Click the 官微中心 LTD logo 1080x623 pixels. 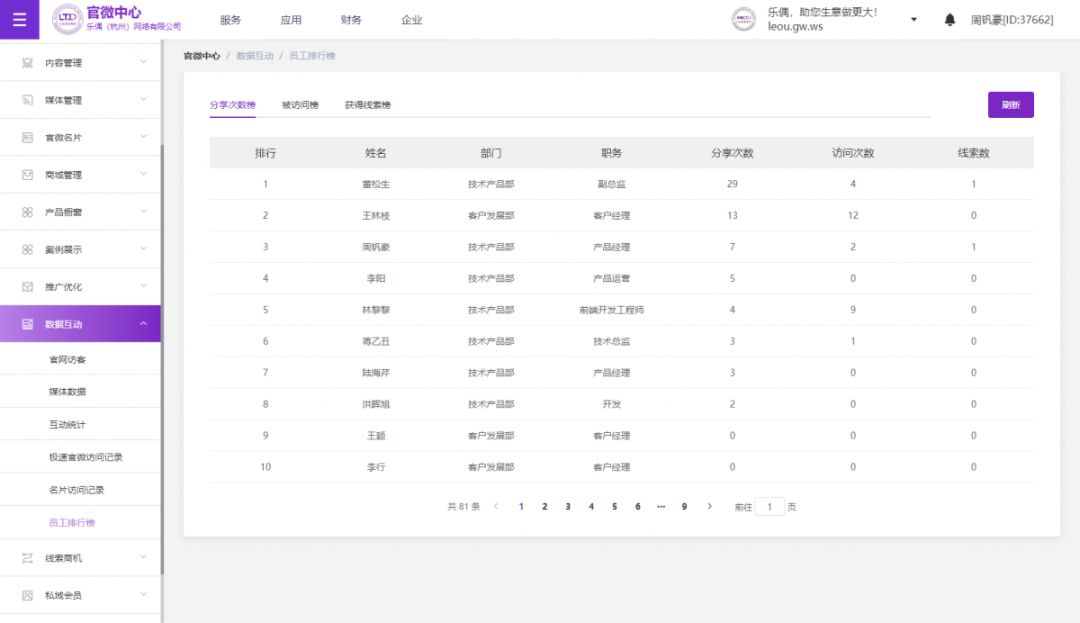tap(68, 19)
